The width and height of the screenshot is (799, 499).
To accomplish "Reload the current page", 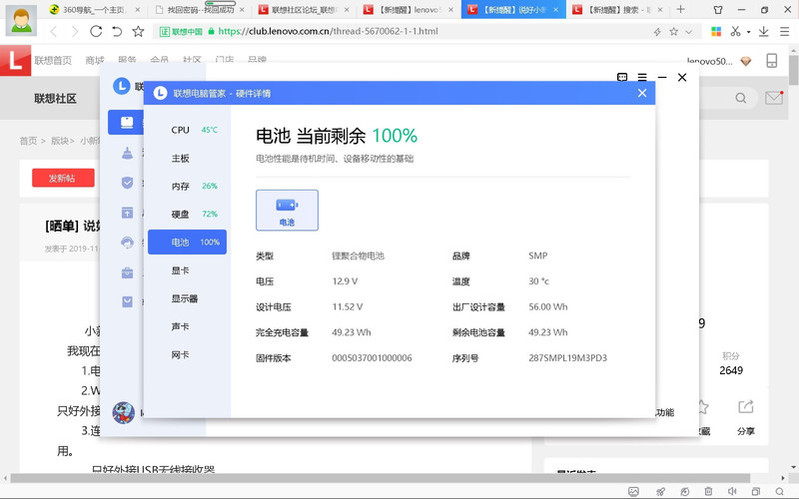I will (x=96, y=32).
